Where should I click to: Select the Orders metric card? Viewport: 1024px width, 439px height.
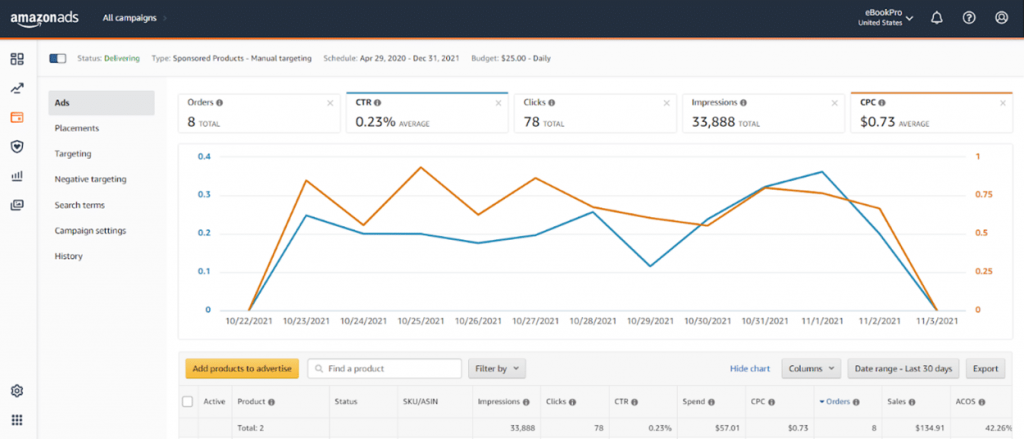click(259, 113)
